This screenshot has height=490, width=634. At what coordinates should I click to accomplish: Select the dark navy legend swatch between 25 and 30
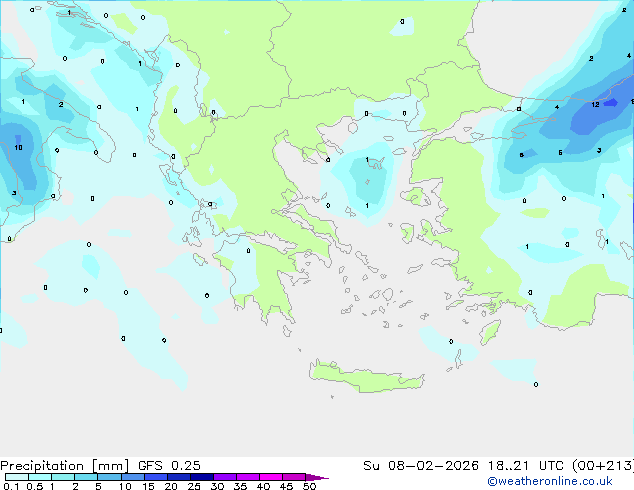coord(202,477)
